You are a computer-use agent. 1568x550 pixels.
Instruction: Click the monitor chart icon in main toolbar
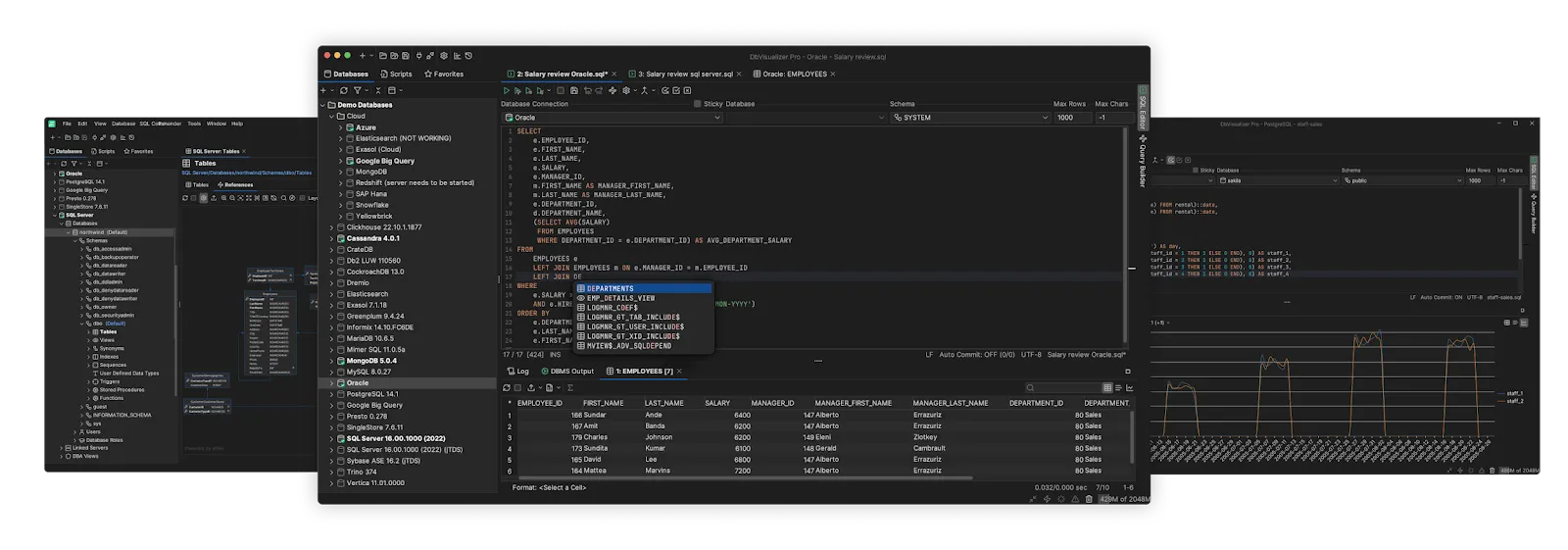pyautogui.click(x=457, y=56)
